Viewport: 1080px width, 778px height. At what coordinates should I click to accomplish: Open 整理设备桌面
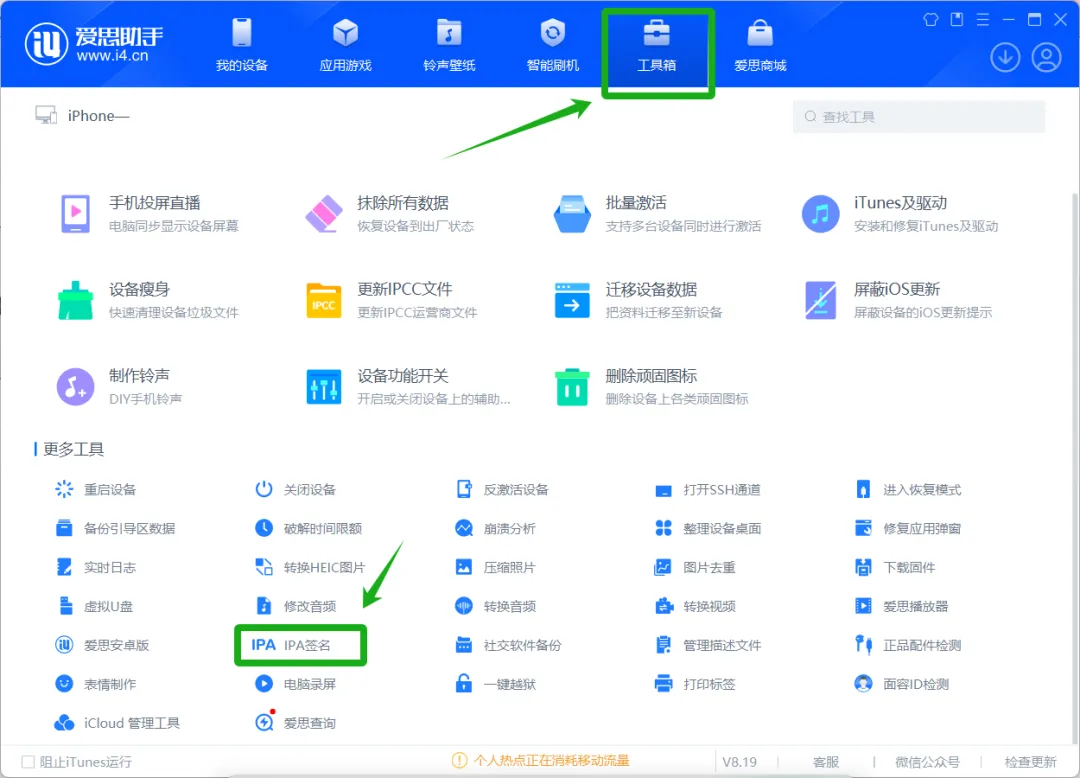[708, 529]
